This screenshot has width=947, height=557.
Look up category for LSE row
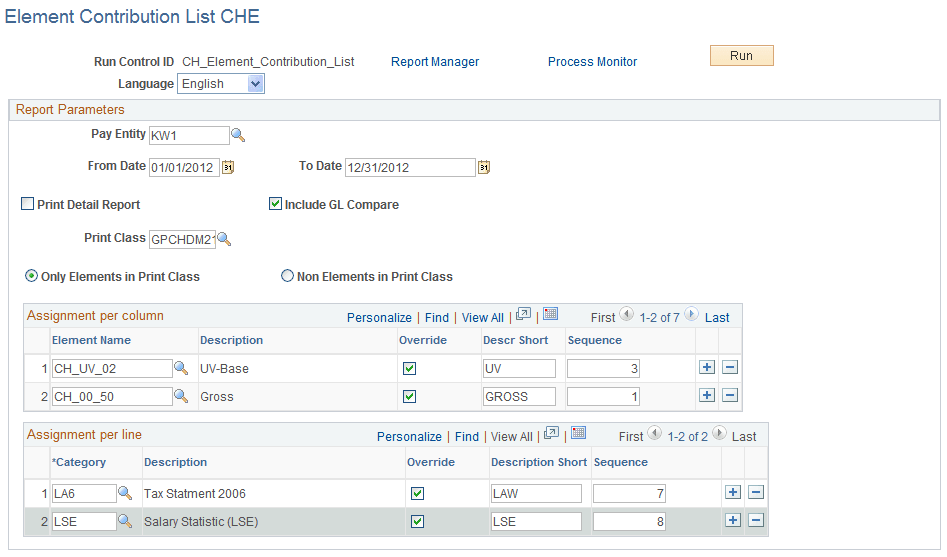(124, 521)
